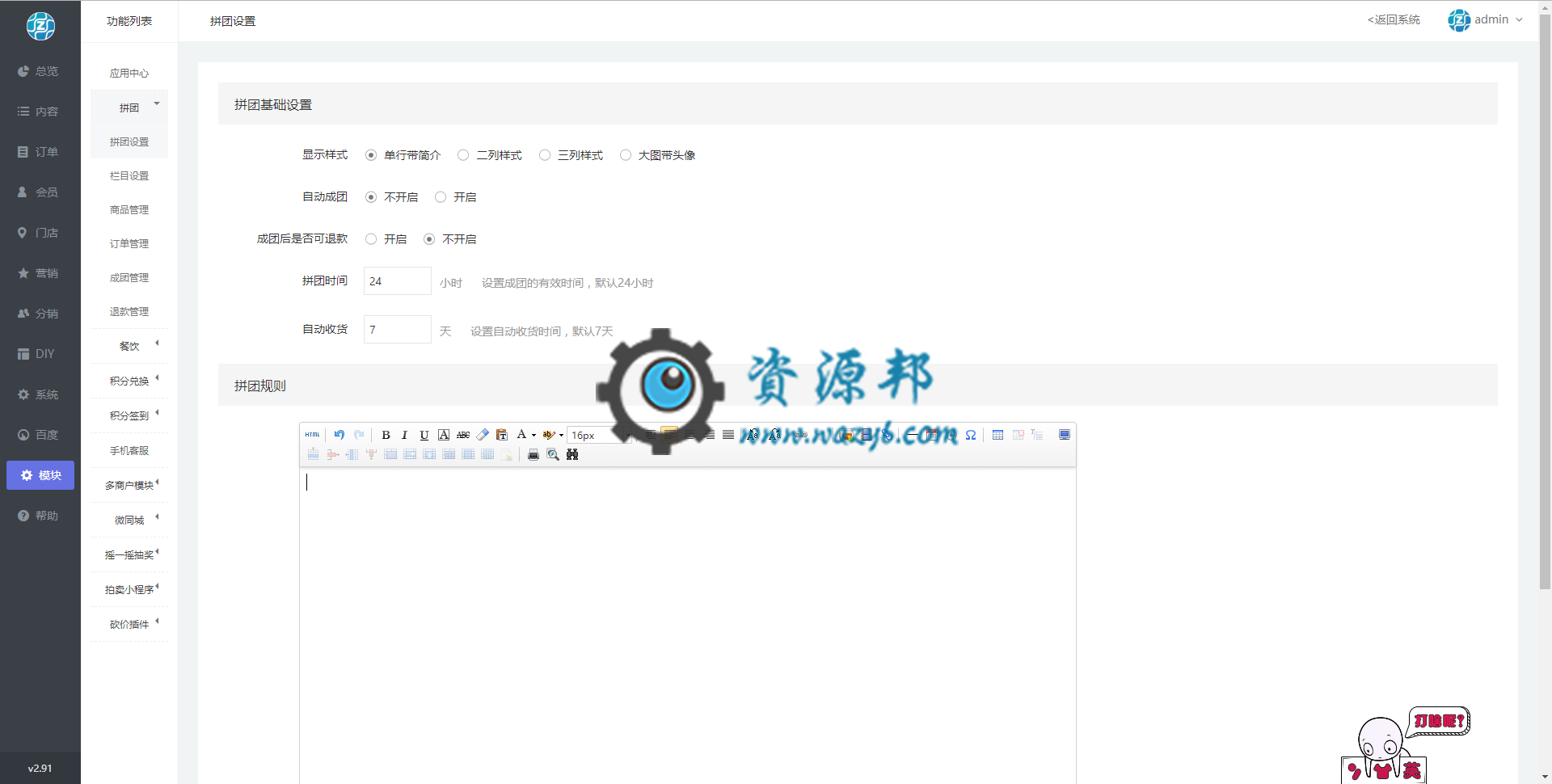
Task: Click the 返回系统 link
Action: tap(1394, 19)
